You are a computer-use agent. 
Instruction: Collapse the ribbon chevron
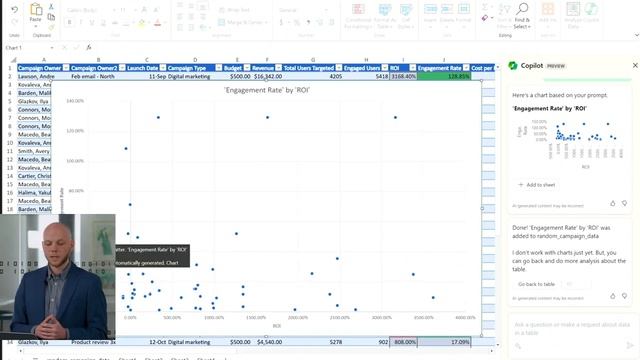click(636, 35)
